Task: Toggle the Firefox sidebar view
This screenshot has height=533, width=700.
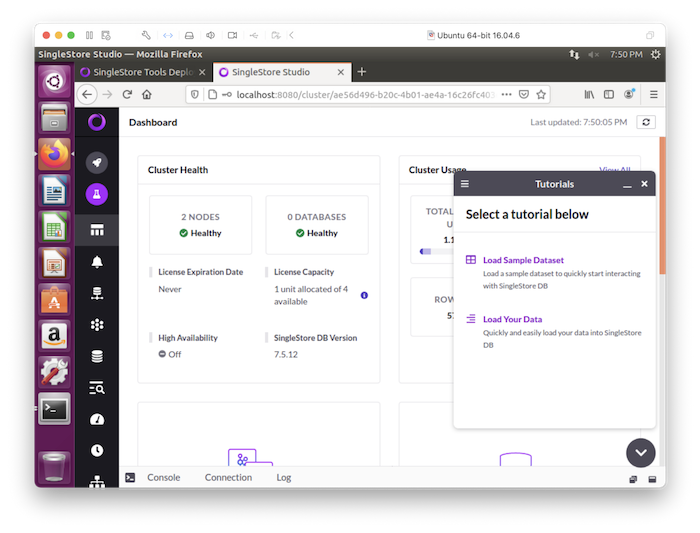Action: [608, 95]
